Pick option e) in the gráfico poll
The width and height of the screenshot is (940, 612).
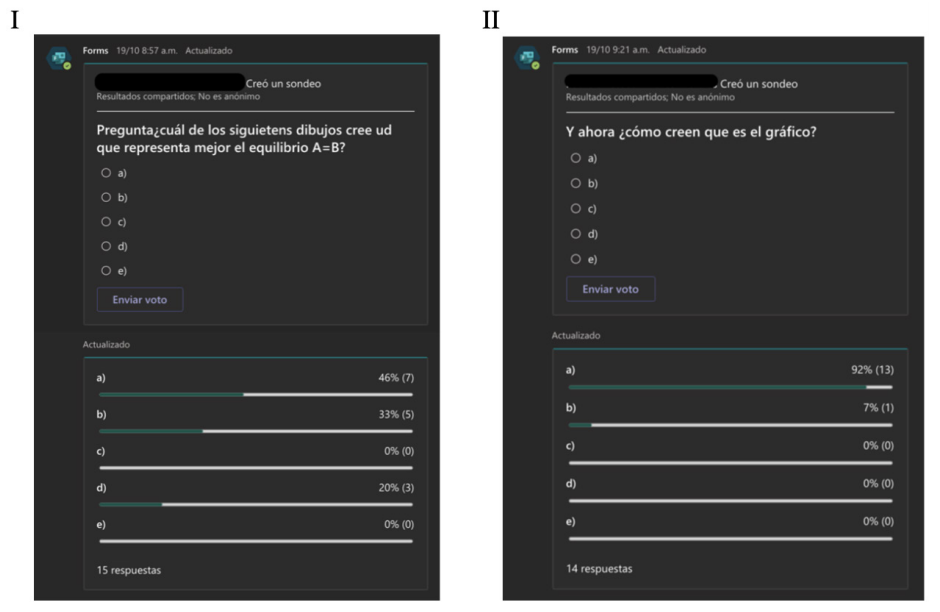[x=575, y=258]
